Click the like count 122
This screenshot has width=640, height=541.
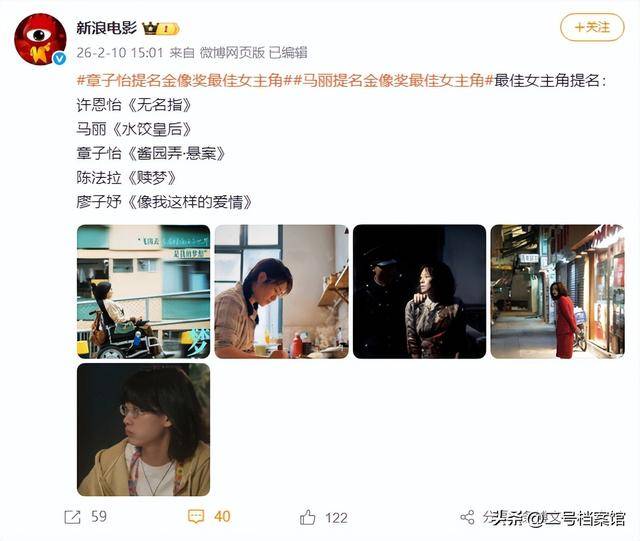tap(336, 518)
